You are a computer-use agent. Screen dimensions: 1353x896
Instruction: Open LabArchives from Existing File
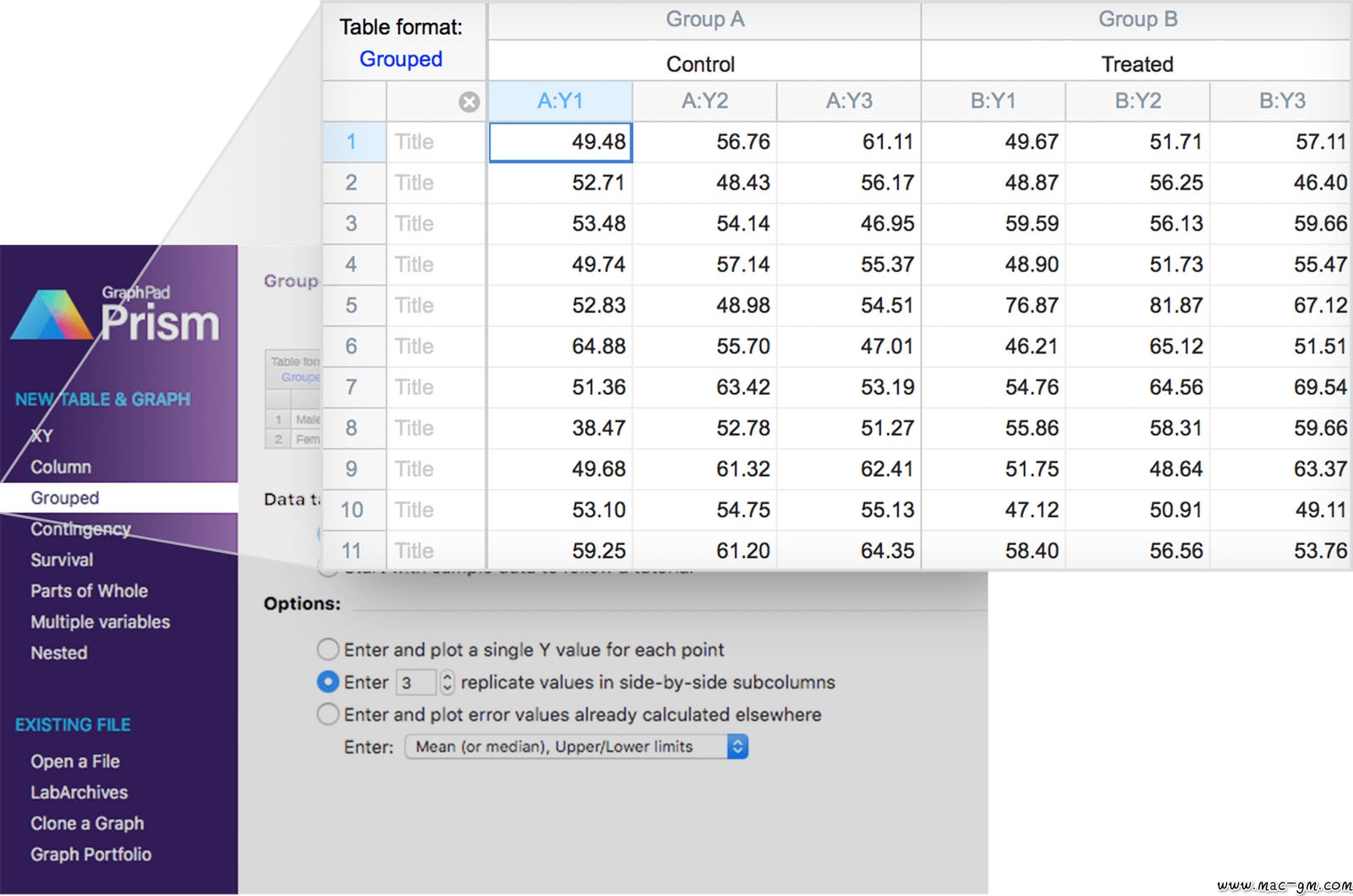[79, 793]
